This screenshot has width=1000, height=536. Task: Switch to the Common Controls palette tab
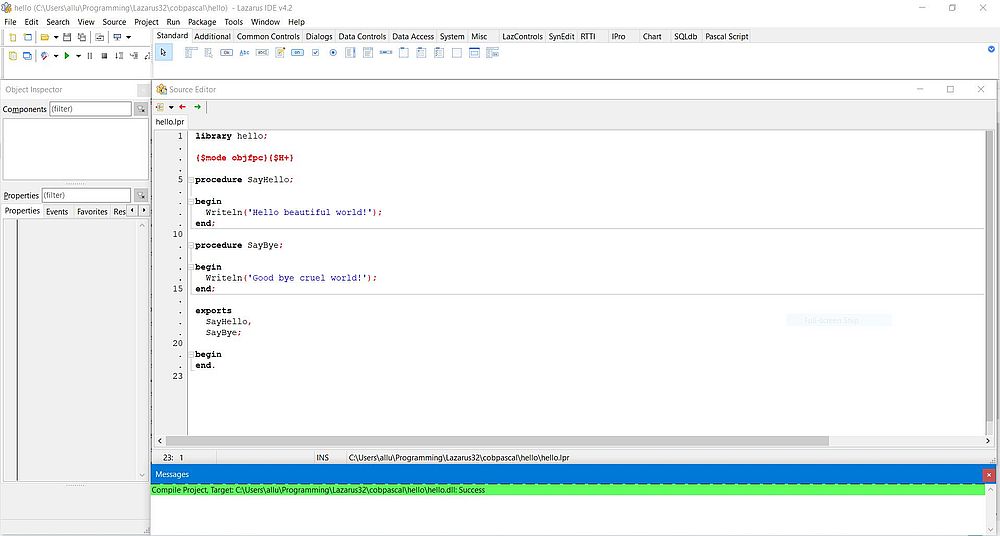coord(268,36)
